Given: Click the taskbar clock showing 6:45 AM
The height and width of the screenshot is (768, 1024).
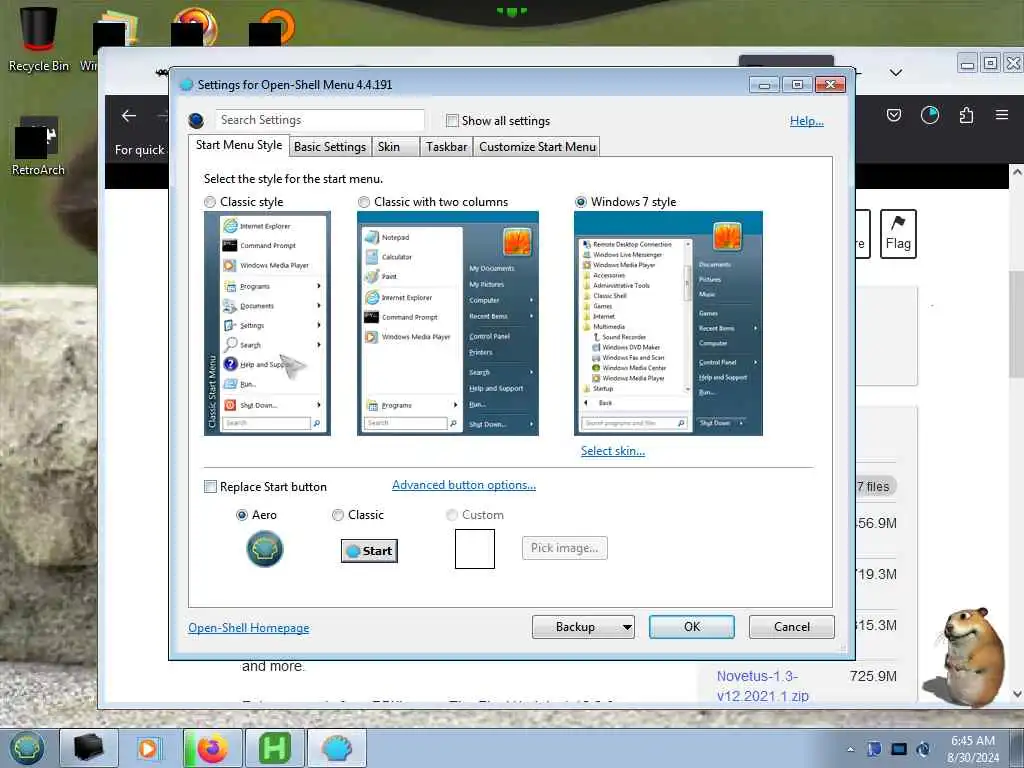Looking at the screenshot, I should pos(973,749).
